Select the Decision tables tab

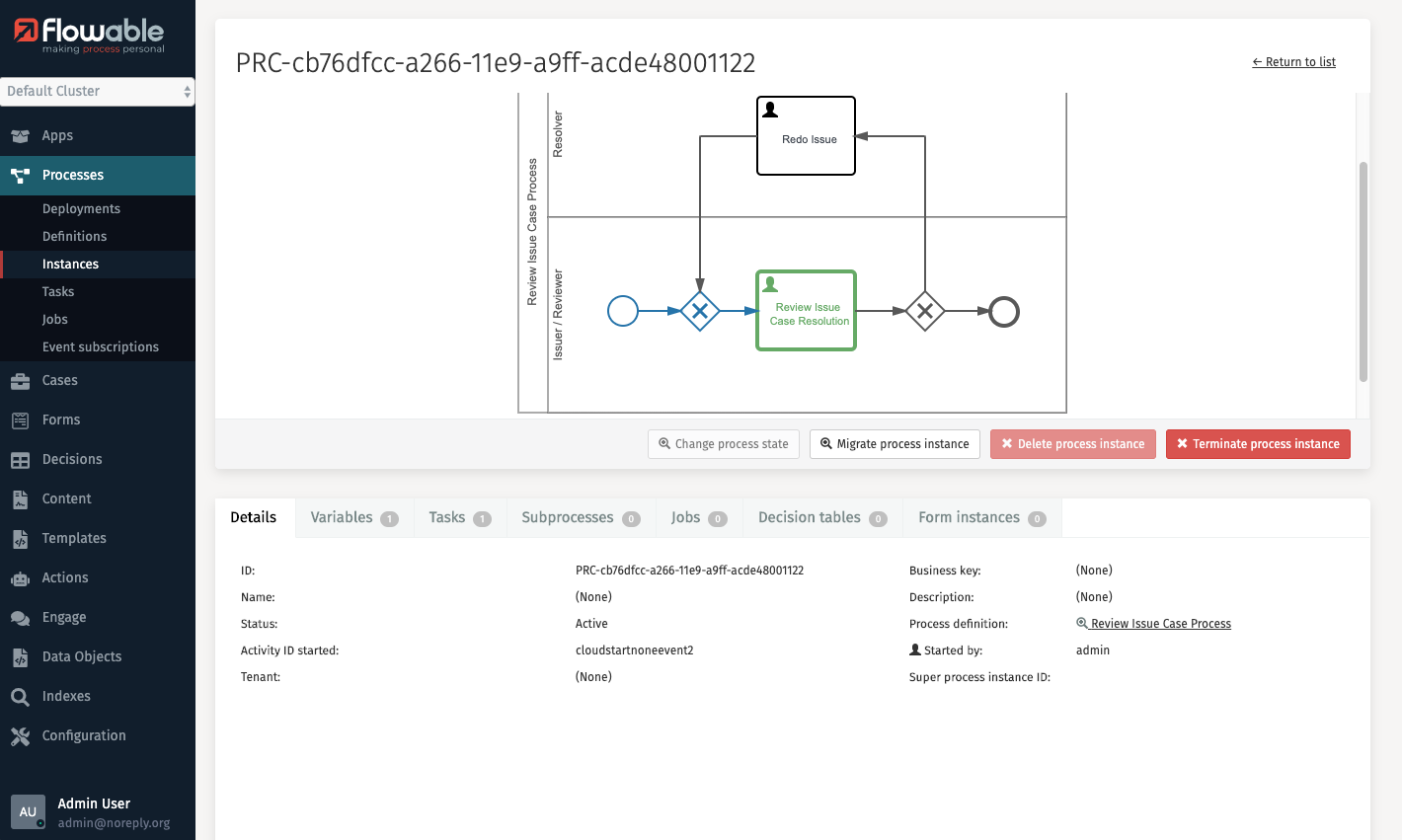click(821, 517)
